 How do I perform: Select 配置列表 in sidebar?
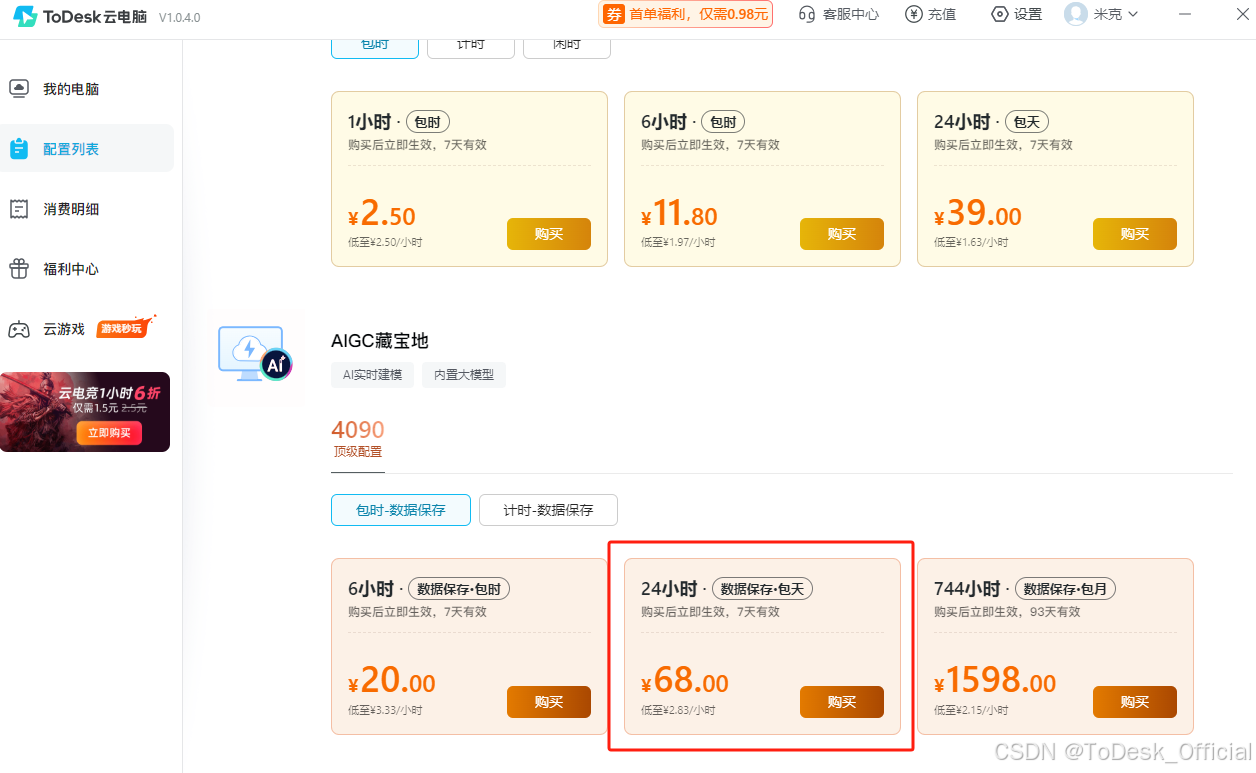tap(87, 148)
